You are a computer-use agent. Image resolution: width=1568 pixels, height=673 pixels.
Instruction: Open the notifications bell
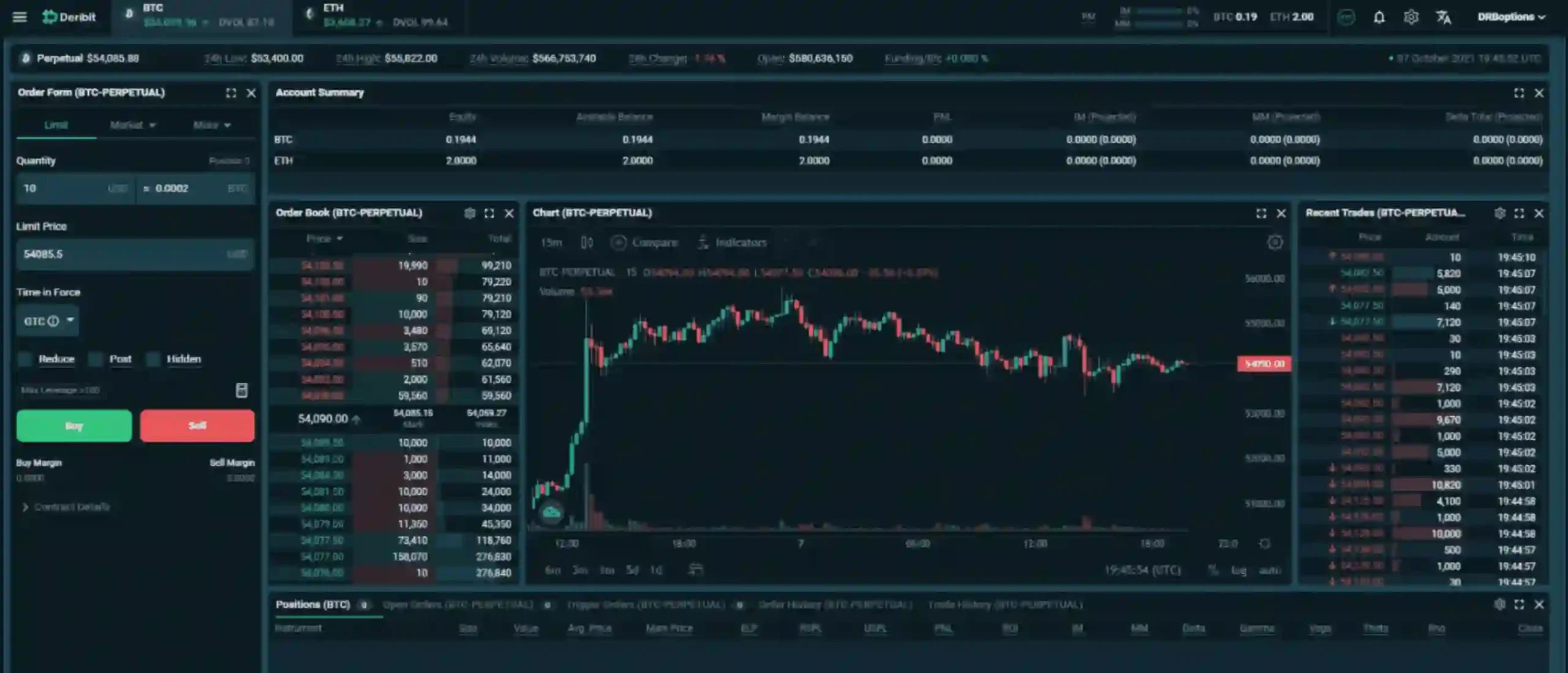pyautogui.click(x=1379, y=17)
